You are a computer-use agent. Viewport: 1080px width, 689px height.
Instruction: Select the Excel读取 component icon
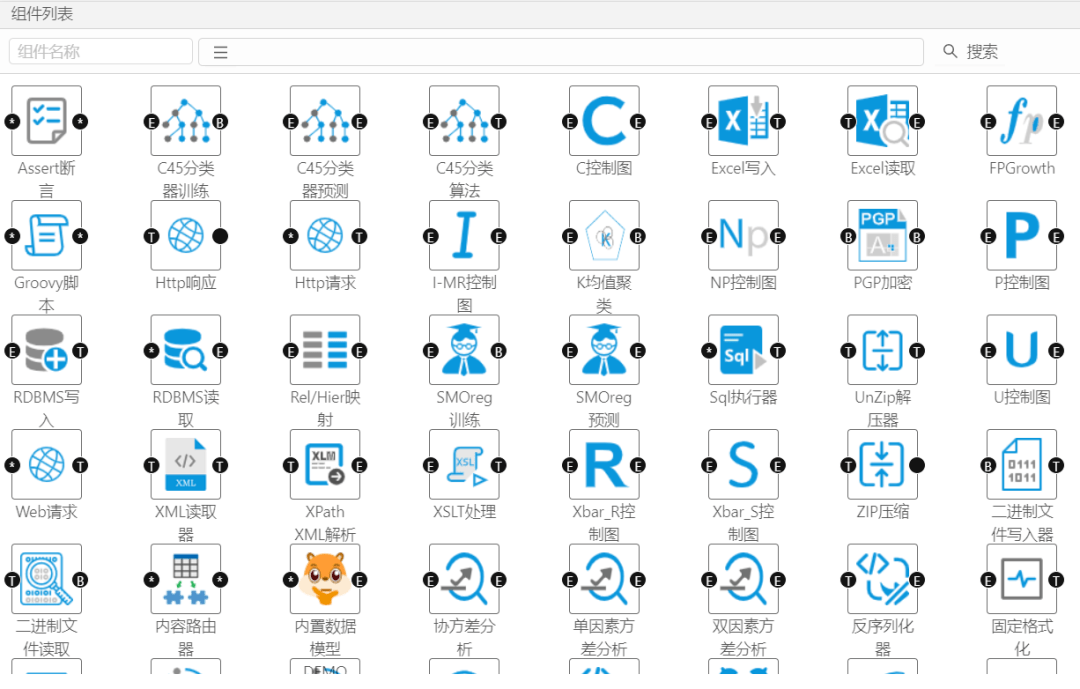[882, 121]
